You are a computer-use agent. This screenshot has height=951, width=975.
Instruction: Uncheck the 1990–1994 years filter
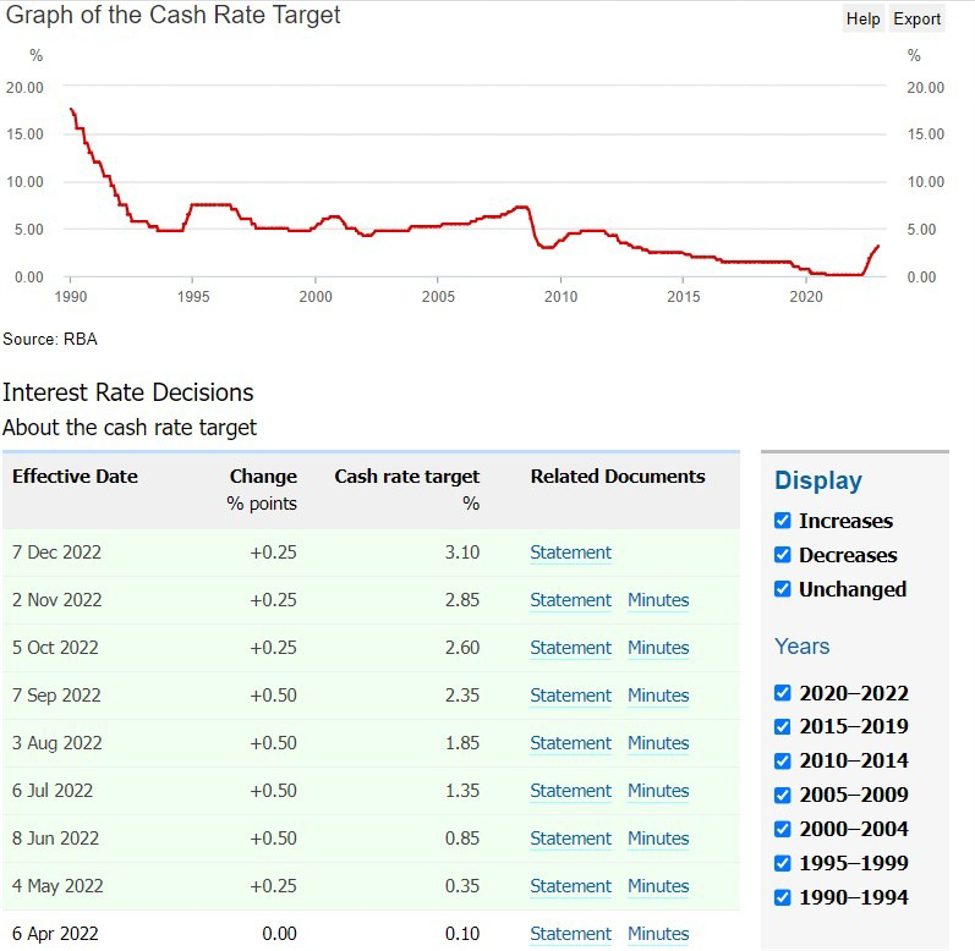782,896
